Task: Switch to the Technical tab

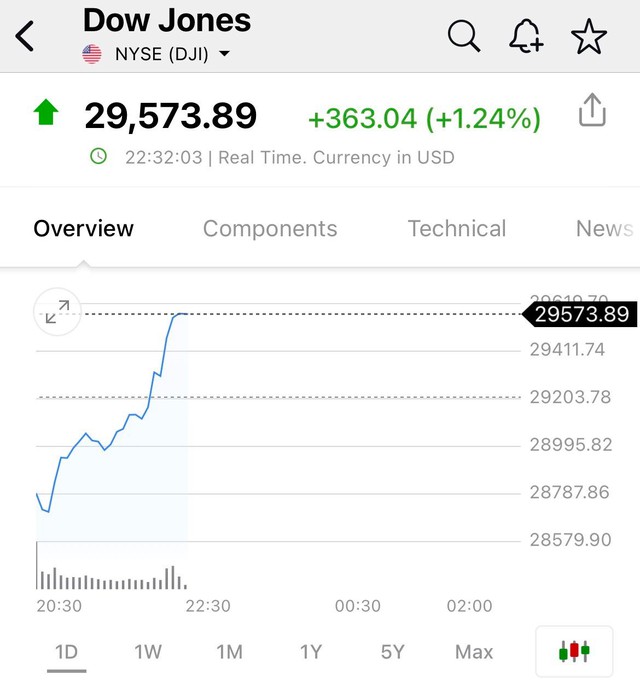Action: [457, 229]
